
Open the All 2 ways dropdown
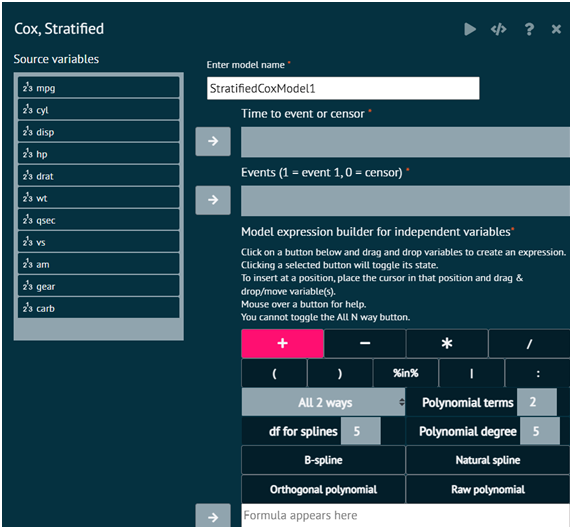(x=323, y=402)
